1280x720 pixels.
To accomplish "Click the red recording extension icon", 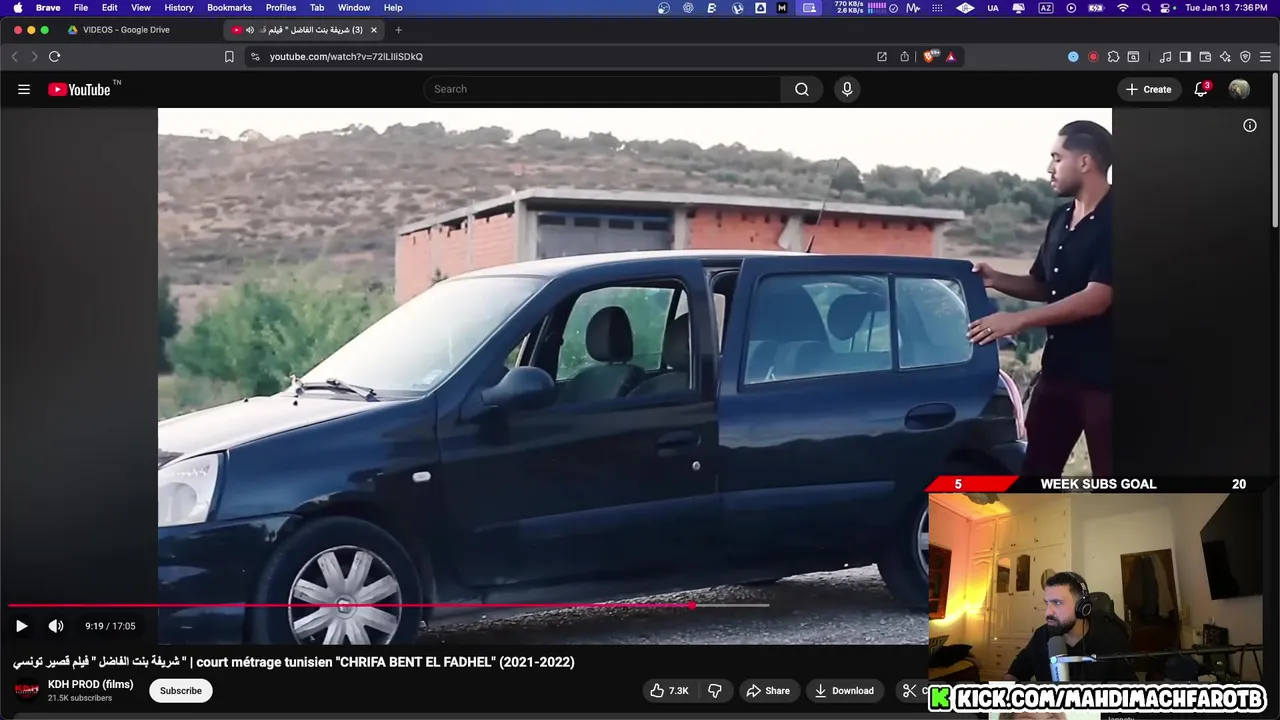I will tap(1093, 57).
